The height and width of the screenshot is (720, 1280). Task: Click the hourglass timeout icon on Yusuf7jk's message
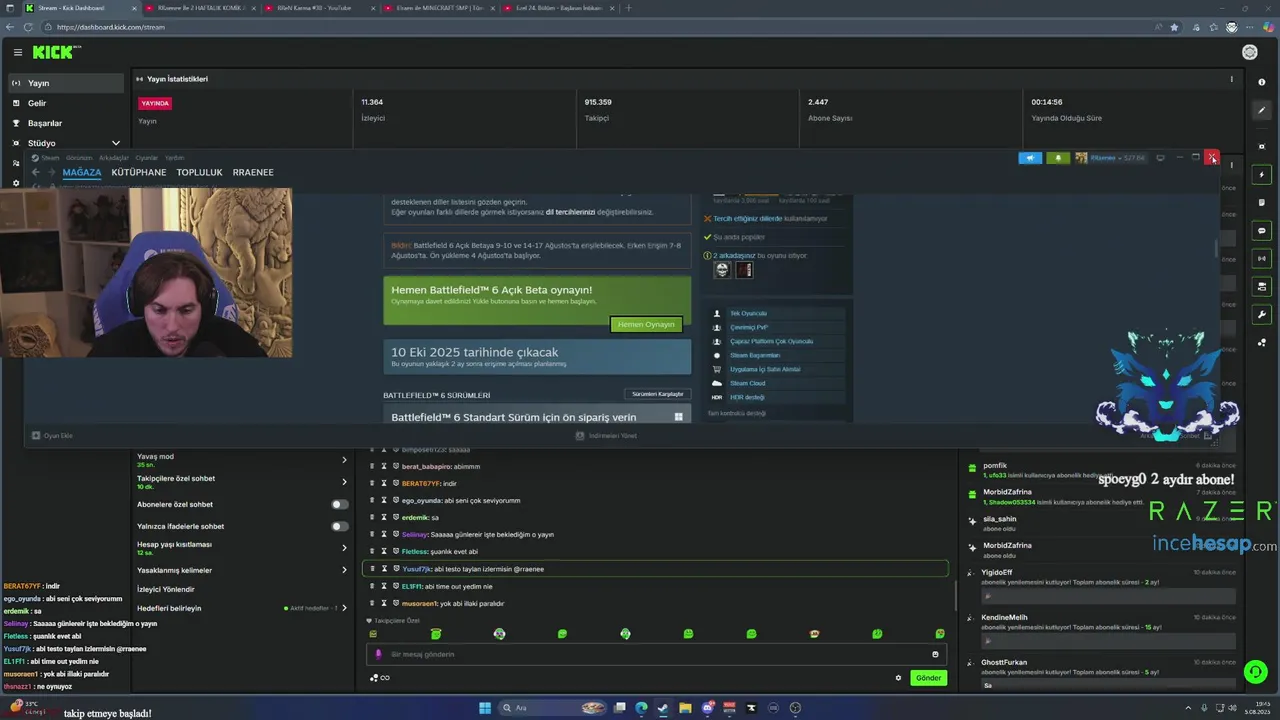point(384,569)
